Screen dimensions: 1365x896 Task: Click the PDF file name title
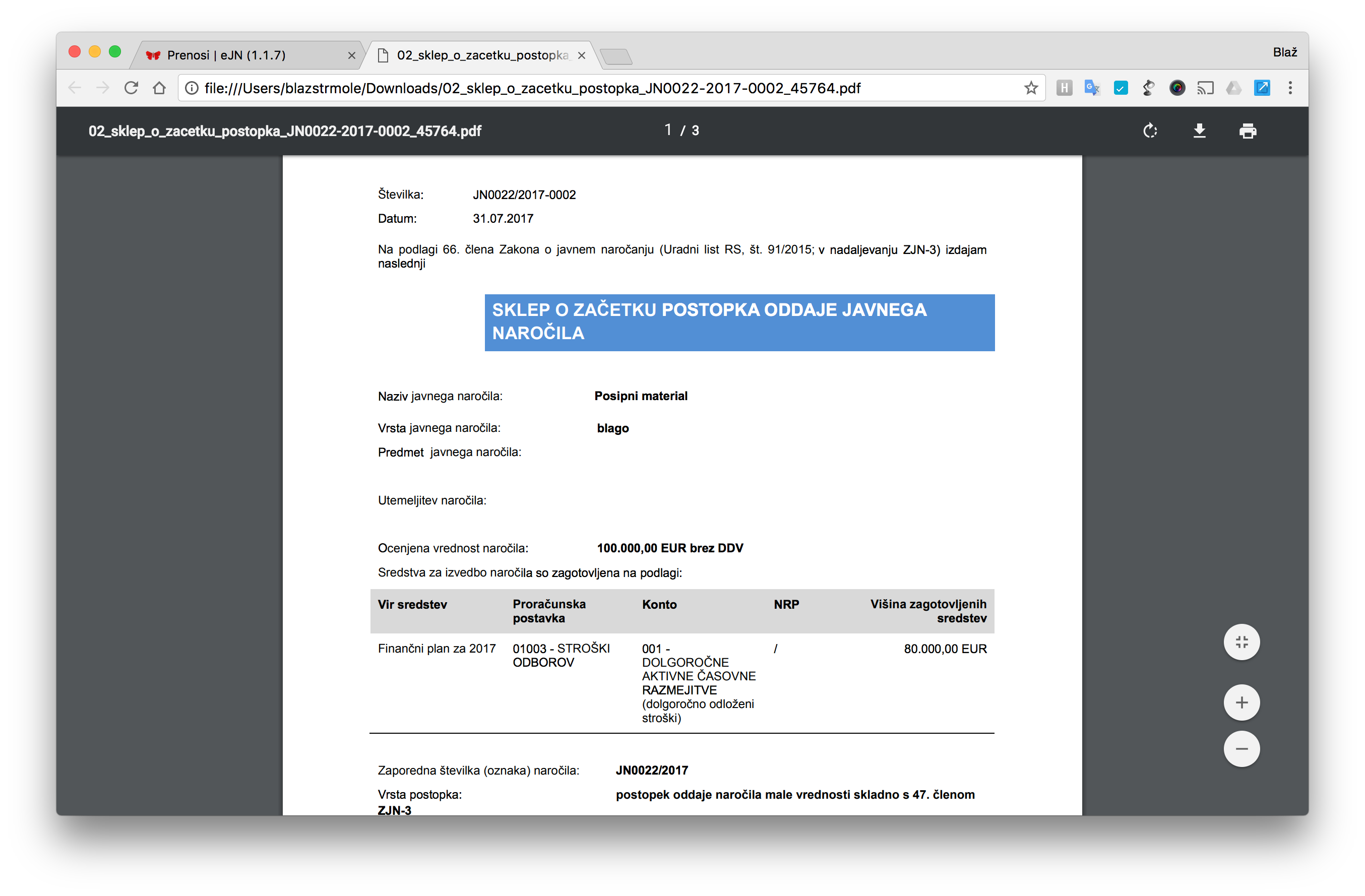click(285, 131)
